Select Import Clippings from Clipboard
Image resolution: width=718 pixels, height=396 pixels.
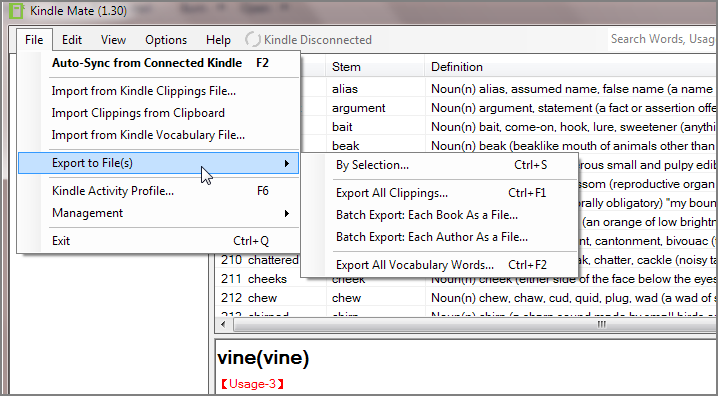click(159, 113)
